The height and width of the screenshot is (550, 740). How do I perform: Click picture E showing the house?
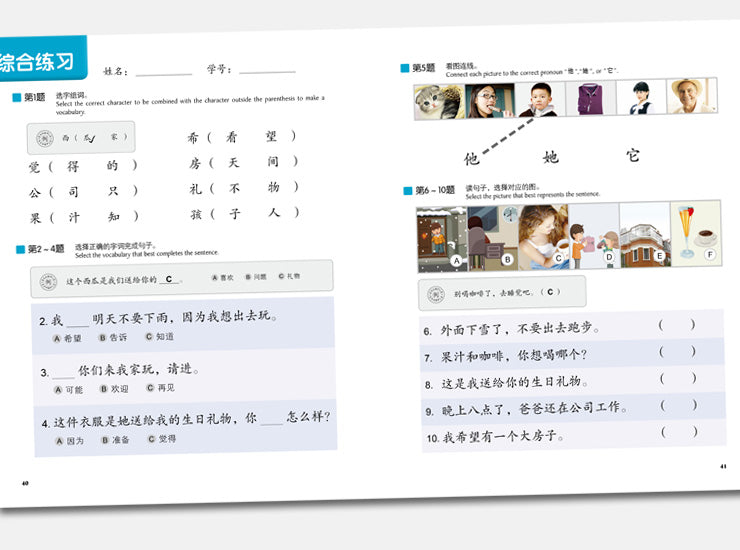644,233
